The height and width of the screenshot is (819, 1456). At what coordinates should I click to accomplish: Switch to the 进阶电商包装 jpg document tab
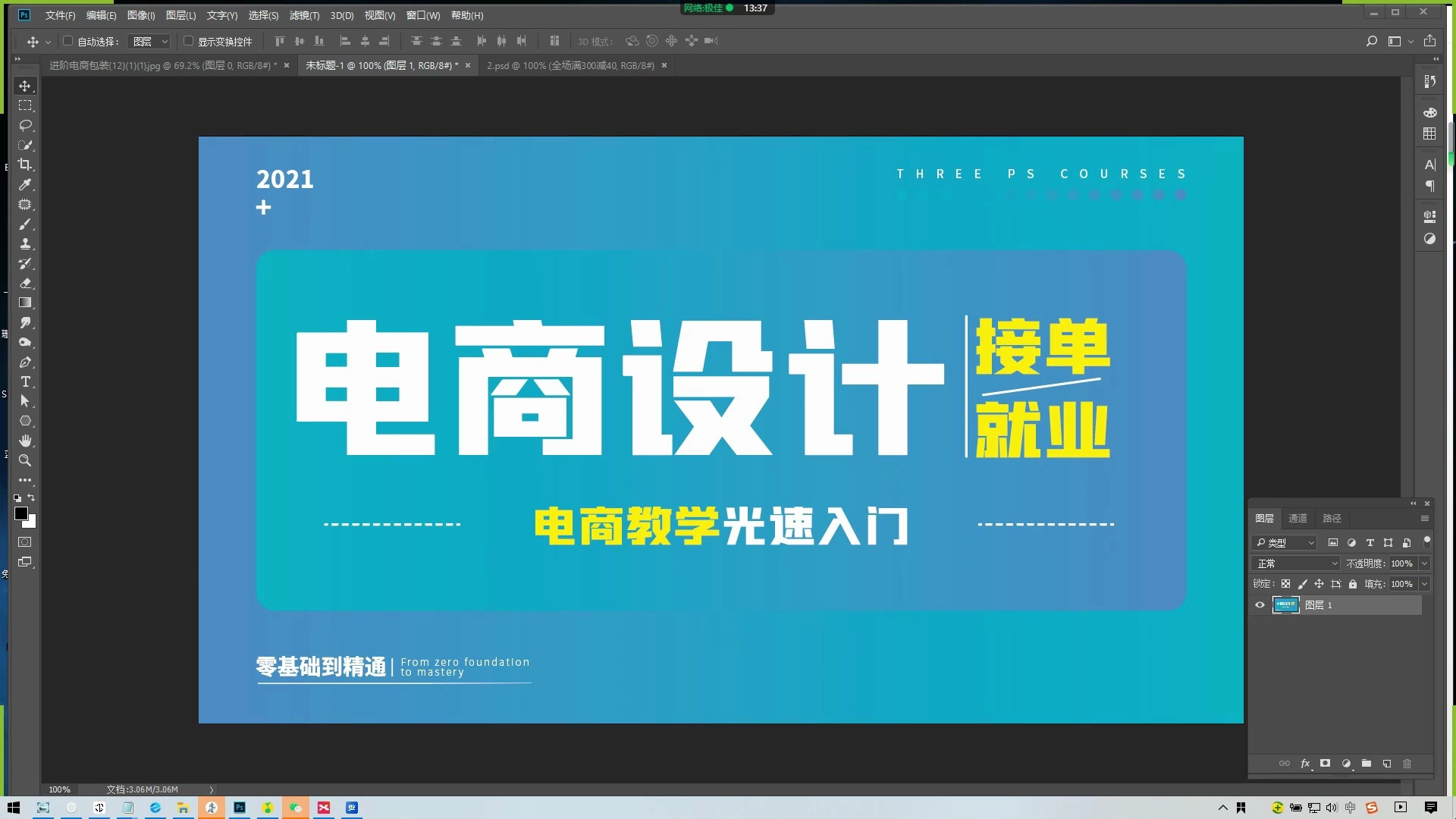163,66
